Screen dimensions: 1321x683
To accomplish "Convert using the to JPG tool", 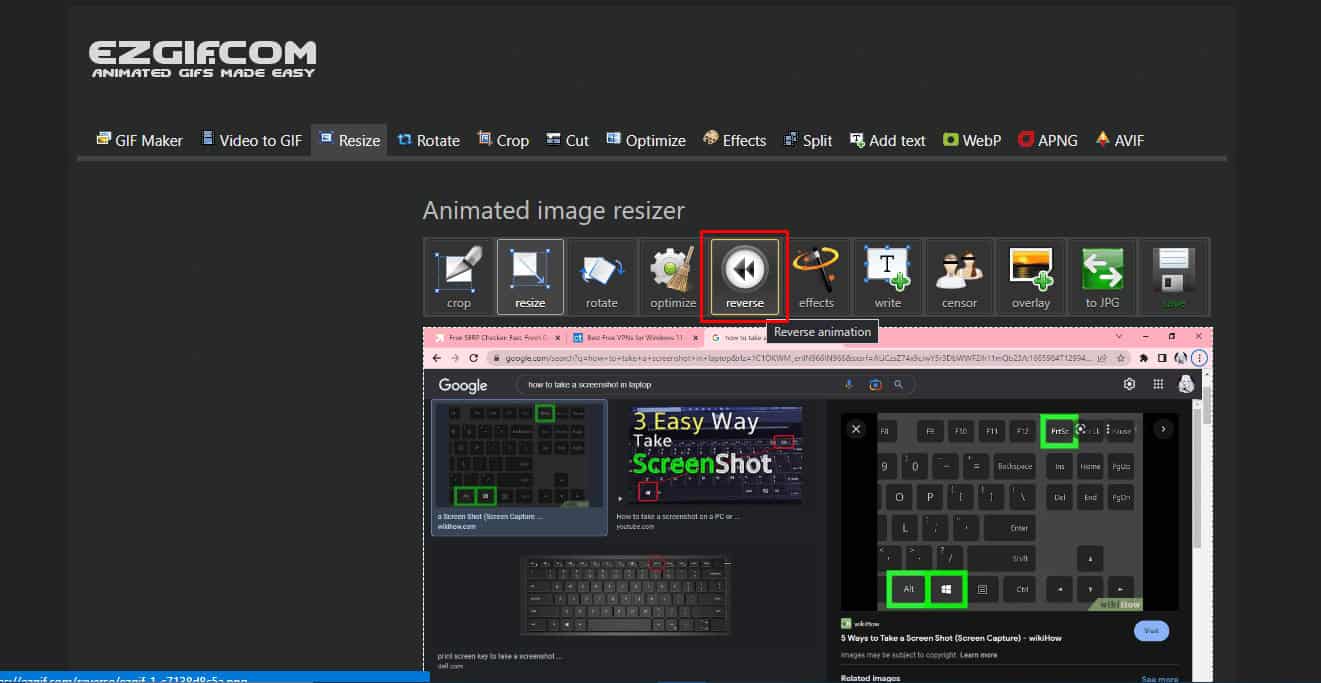I will (1102, 277).
